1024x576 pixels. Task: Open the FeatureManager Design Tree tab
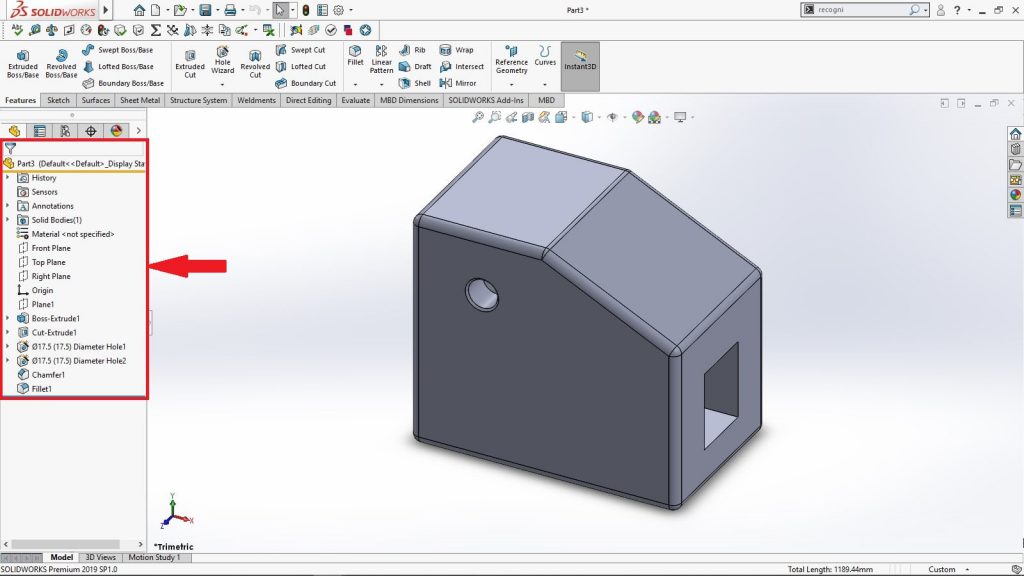[14, 131]
